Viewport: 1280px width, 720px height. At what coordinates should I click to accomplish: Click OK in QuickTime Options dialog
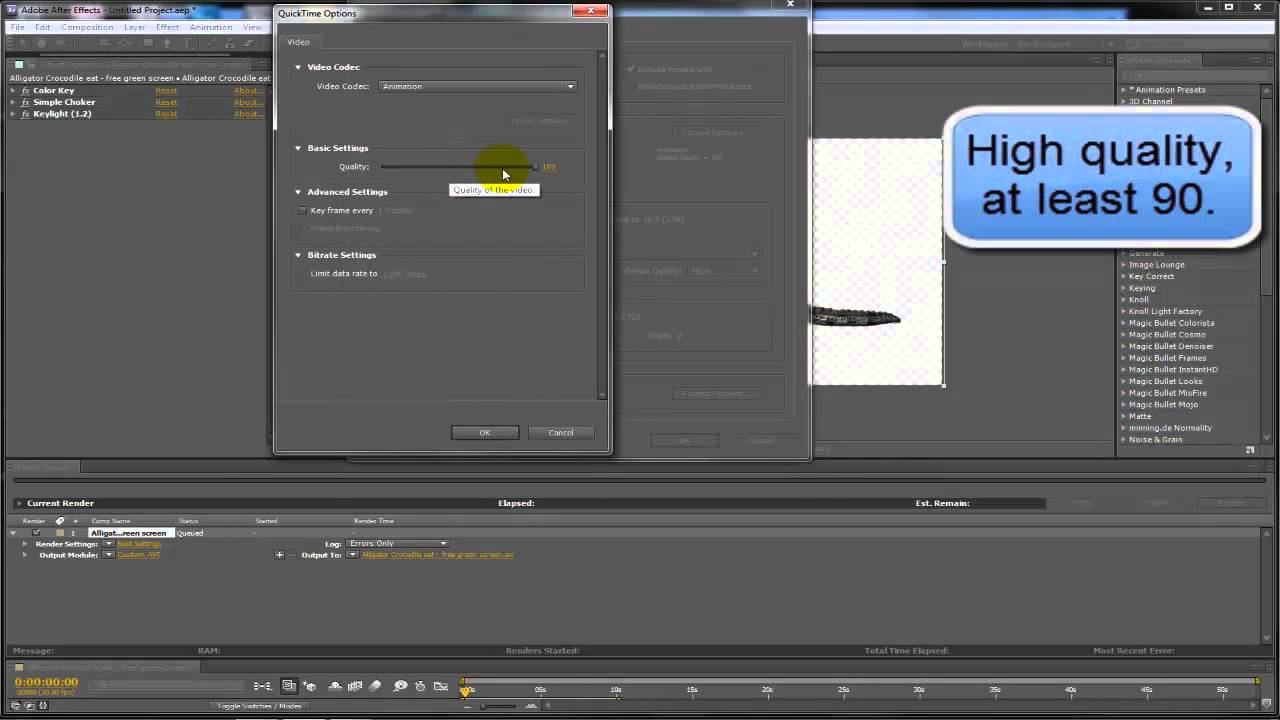pos(485,433)
